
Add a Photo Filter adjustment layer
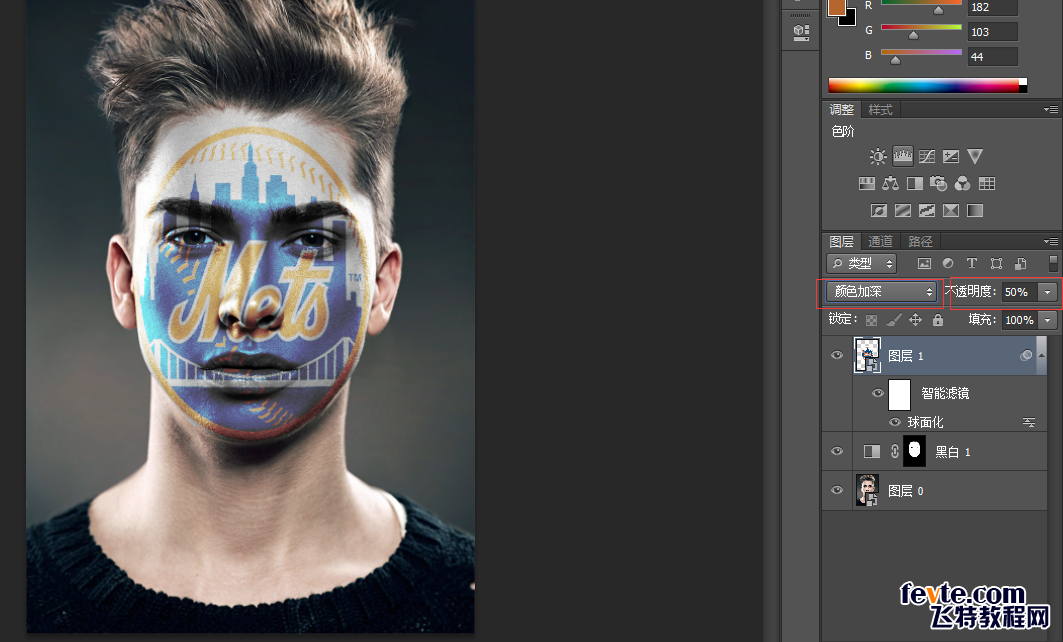click(938, 184)
